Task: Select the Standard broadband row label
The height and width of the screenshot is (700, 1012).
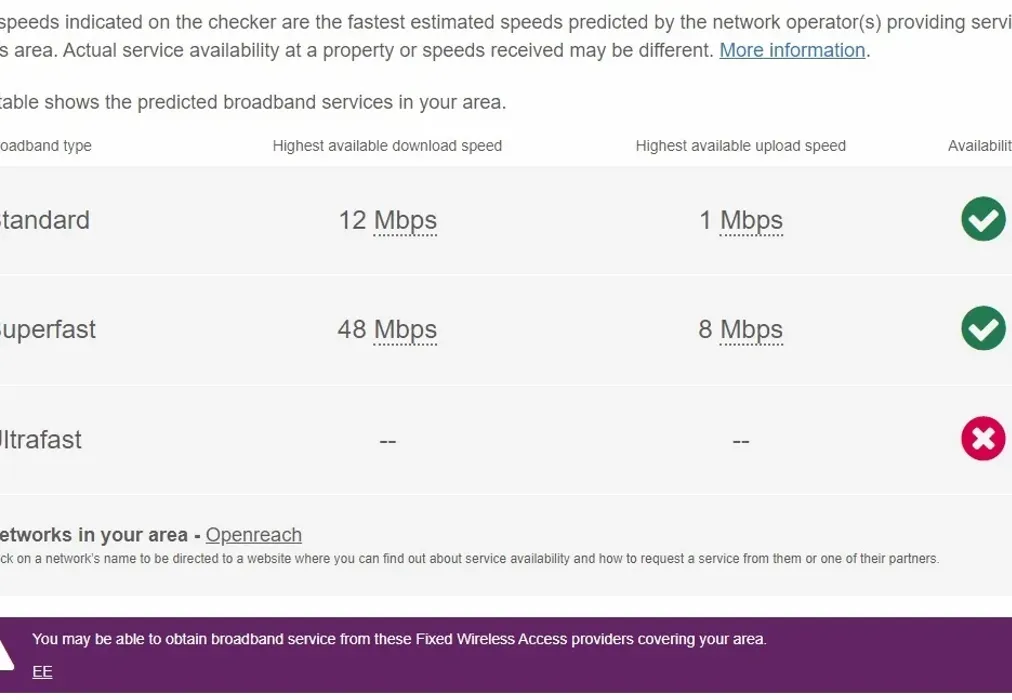Action: tap(44, 220)
